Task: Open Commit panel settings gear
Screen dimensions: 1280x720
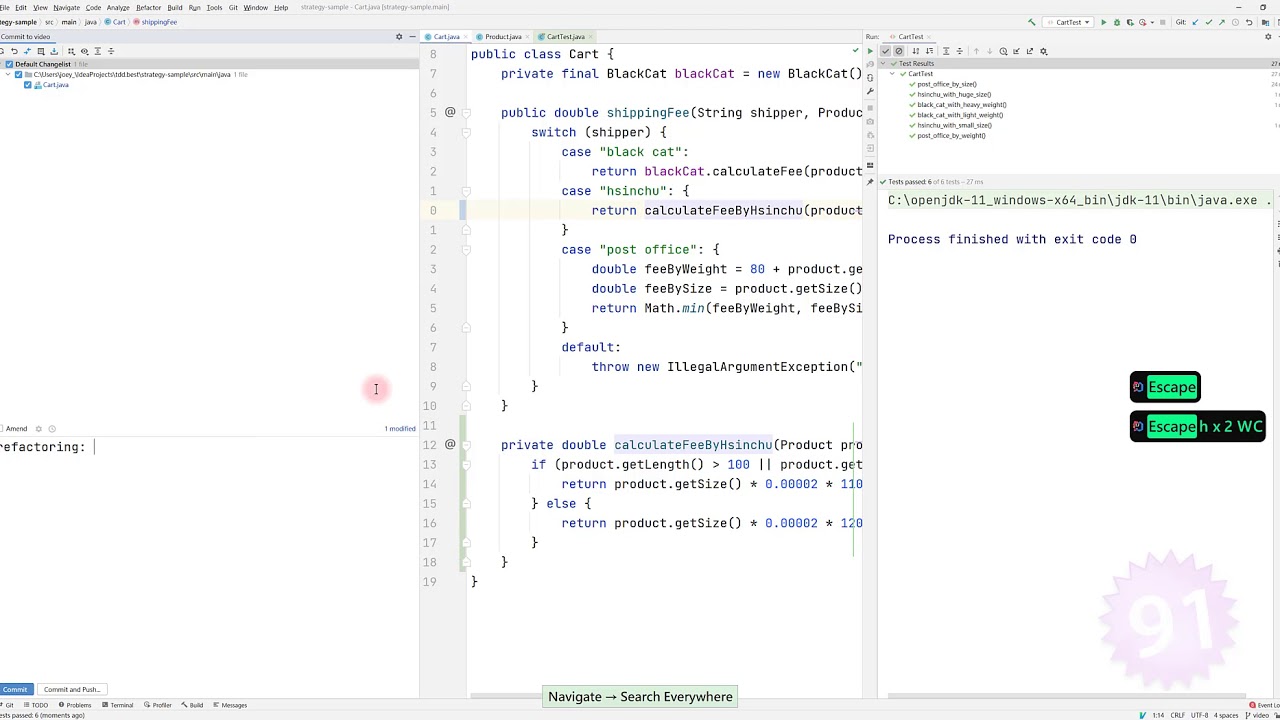Action: point(399,37)
